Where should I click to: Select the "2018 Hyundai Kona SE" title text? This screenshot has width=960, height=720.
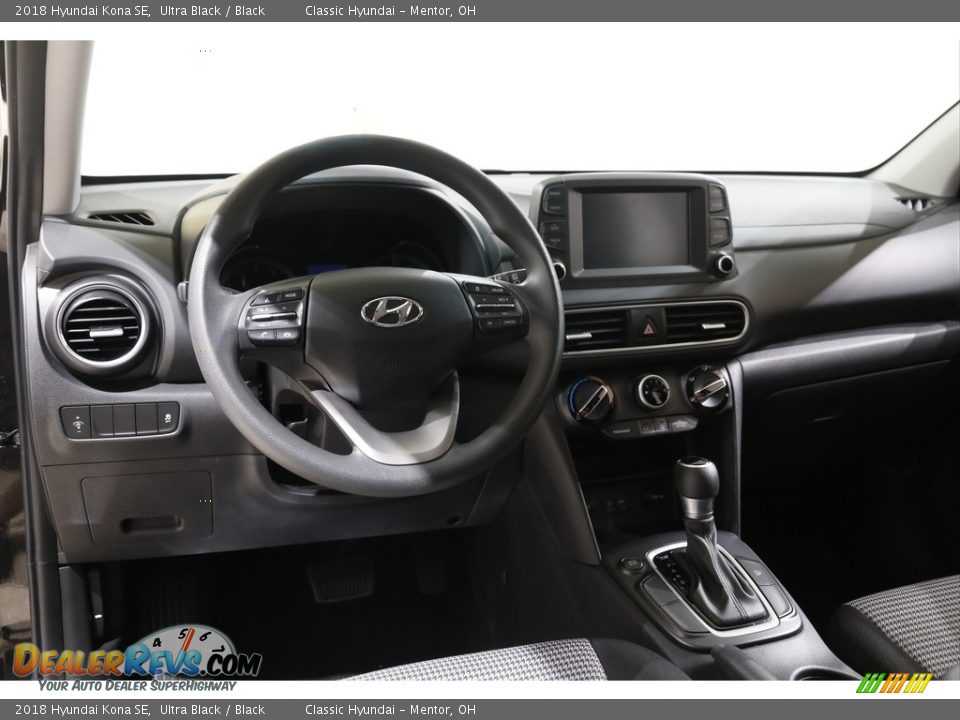coord(84,10)
